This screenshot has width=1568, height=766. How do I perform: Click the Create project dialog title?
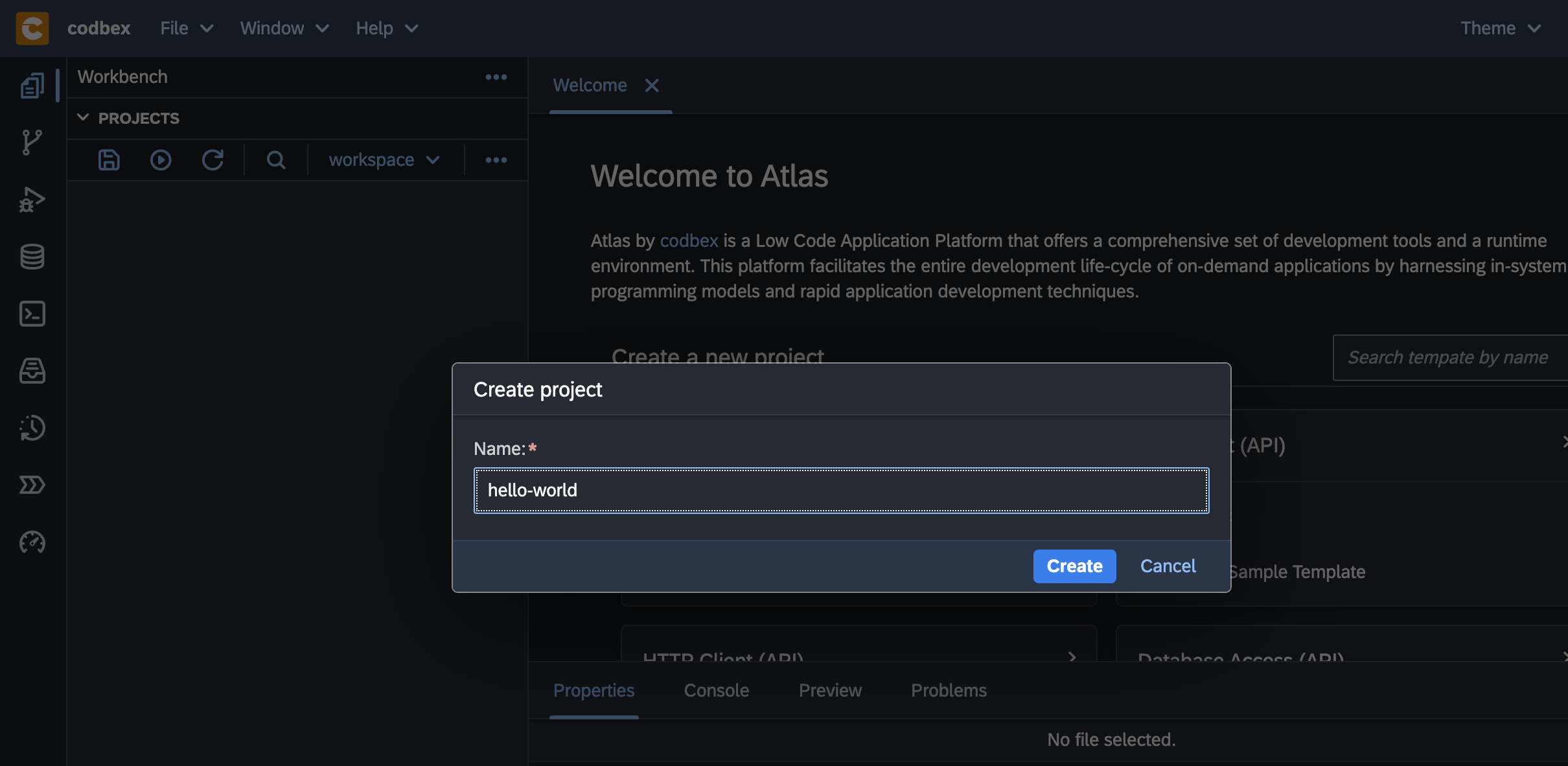coord(538,389)
